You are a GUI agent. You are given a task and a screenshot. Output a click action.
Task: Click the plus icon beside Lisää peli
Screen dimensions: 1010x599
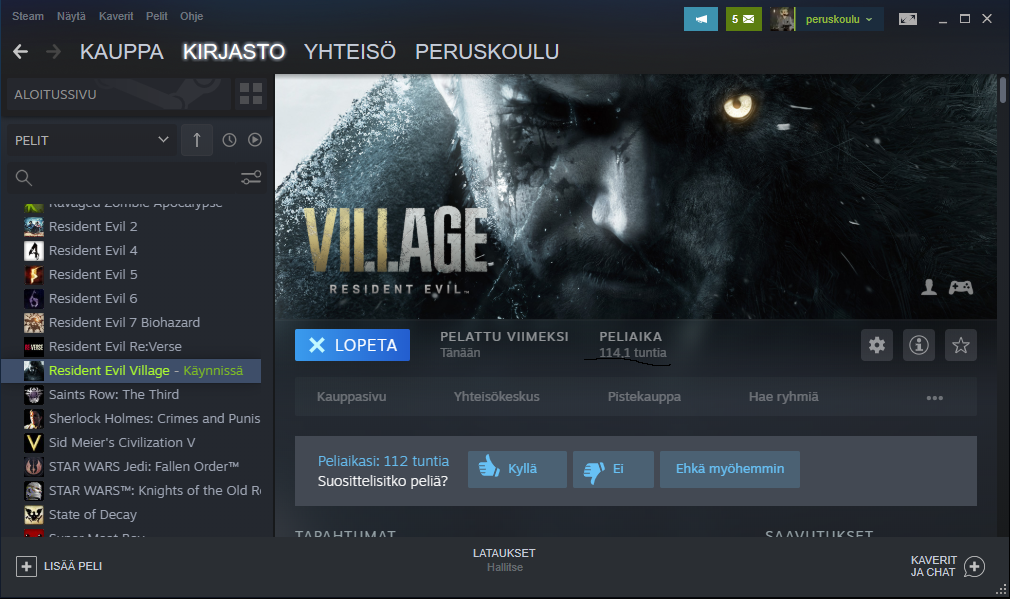coord(26,566)
